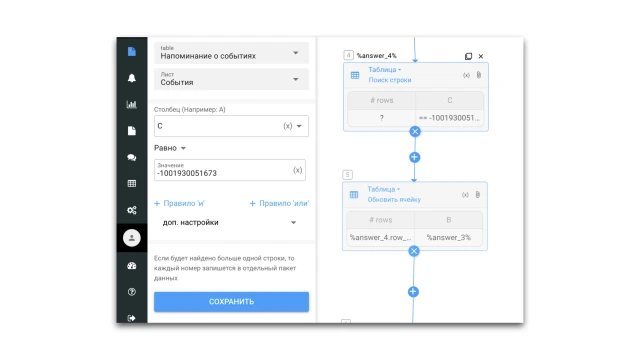Click the Значение input field
The image size is (640, 360).
[x=230, y=170]
